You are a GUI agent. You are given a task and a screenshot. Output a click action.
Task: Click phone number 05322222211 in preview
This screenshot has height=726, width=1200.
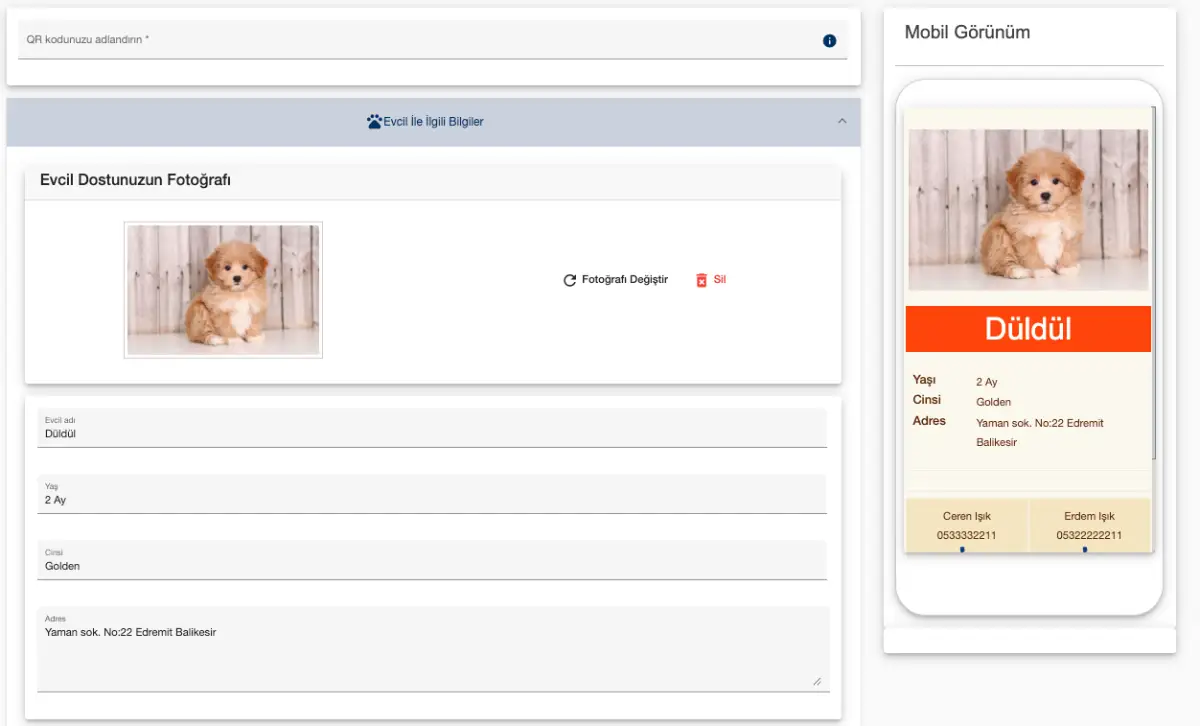click(x=1089, y=535)
